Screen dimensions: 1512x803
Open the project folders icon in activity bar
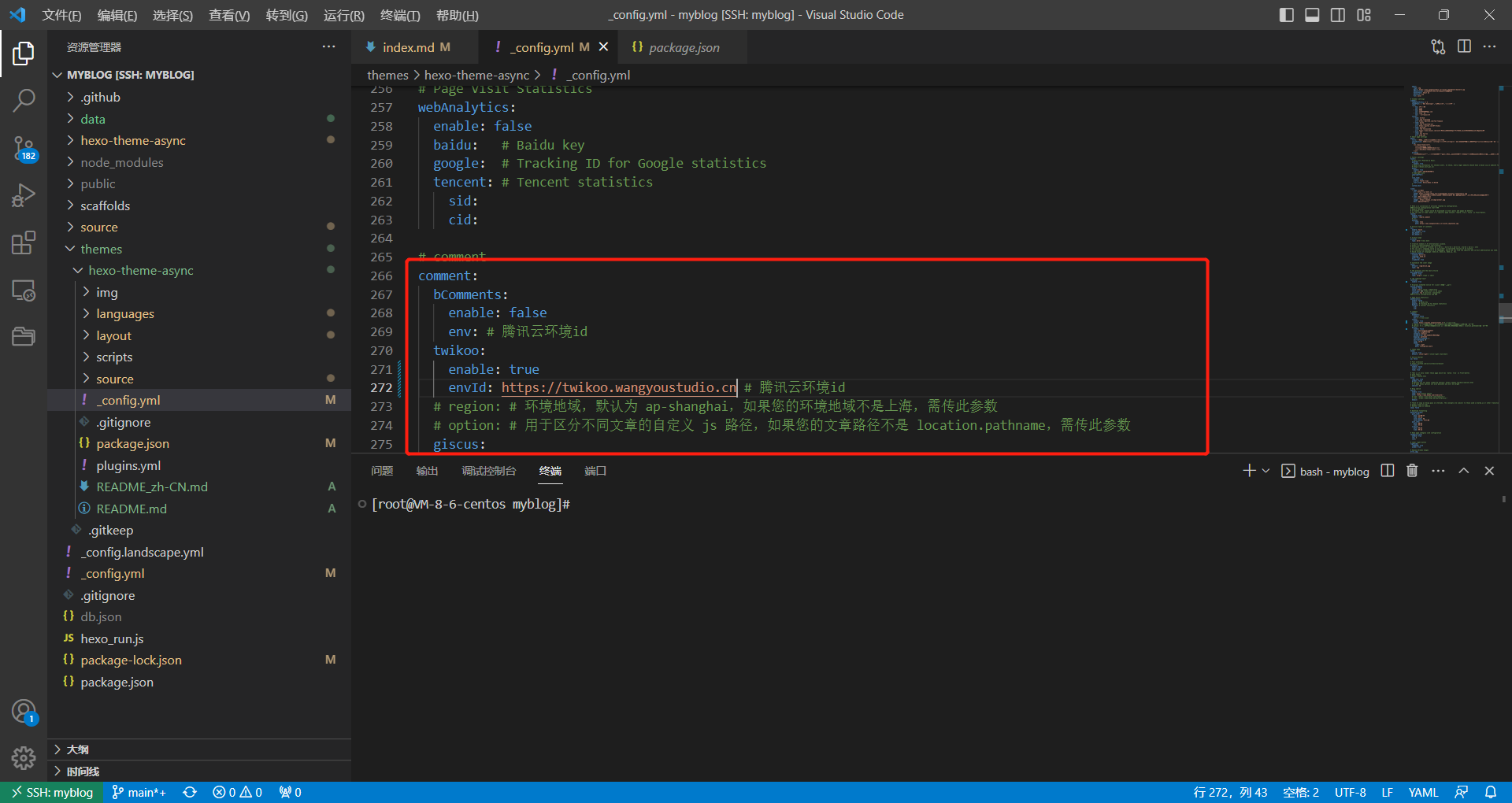24,337
